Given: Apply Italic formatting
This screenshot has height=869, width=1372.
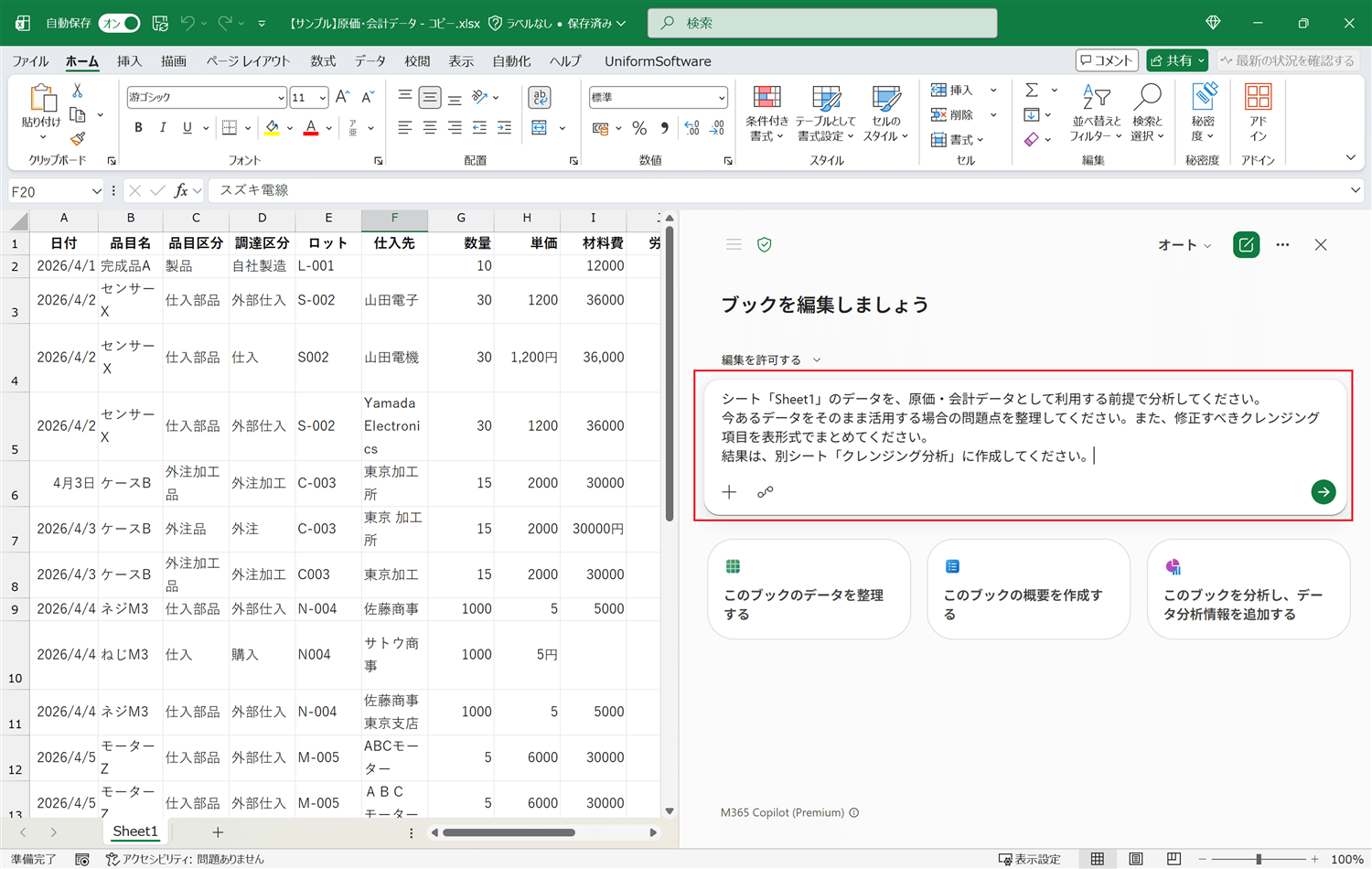Looking at the screenshot, I should 163,128.
